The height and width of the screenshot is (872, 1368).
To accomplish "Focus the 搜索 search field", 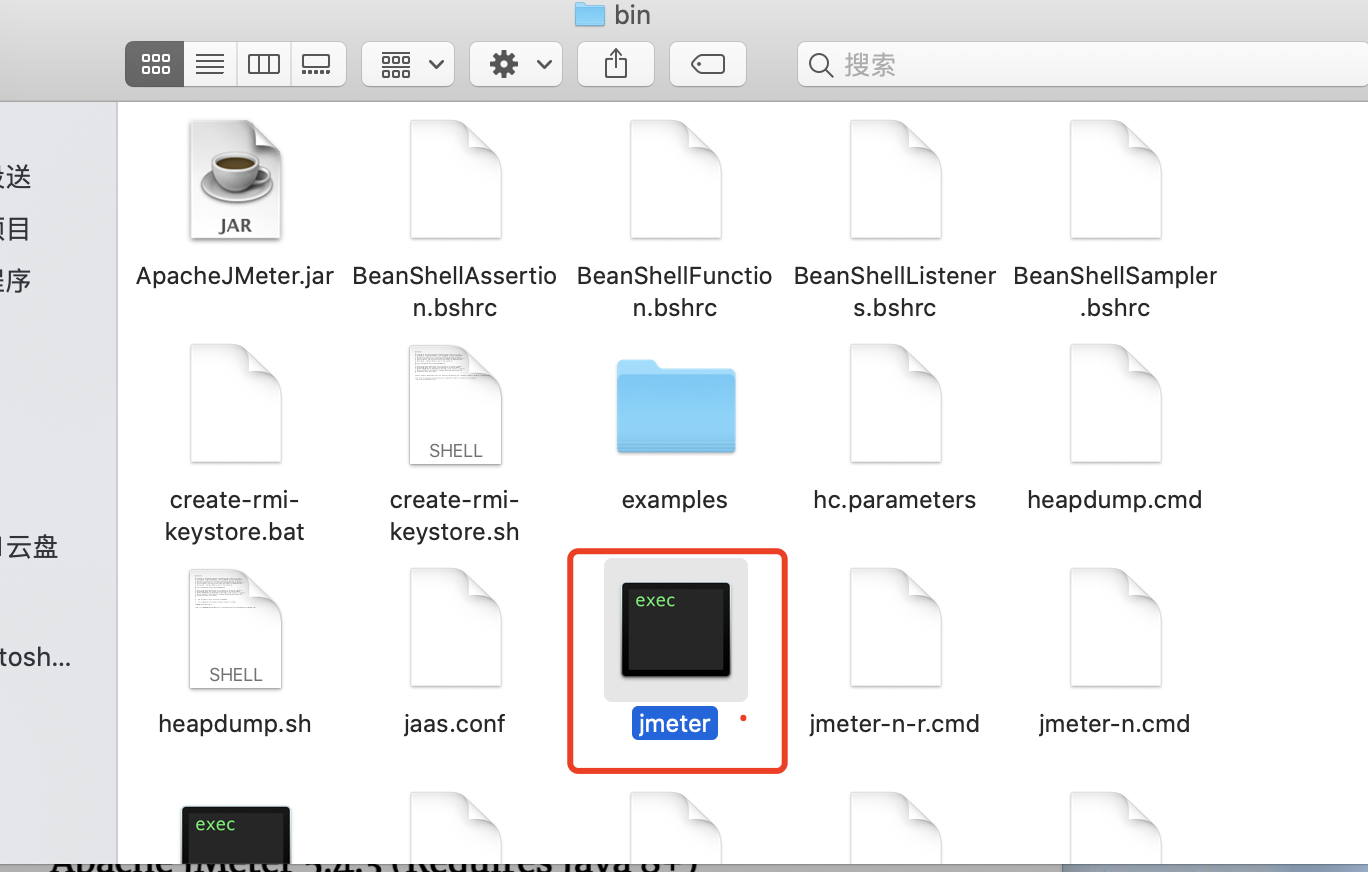I will point(1082,64).
